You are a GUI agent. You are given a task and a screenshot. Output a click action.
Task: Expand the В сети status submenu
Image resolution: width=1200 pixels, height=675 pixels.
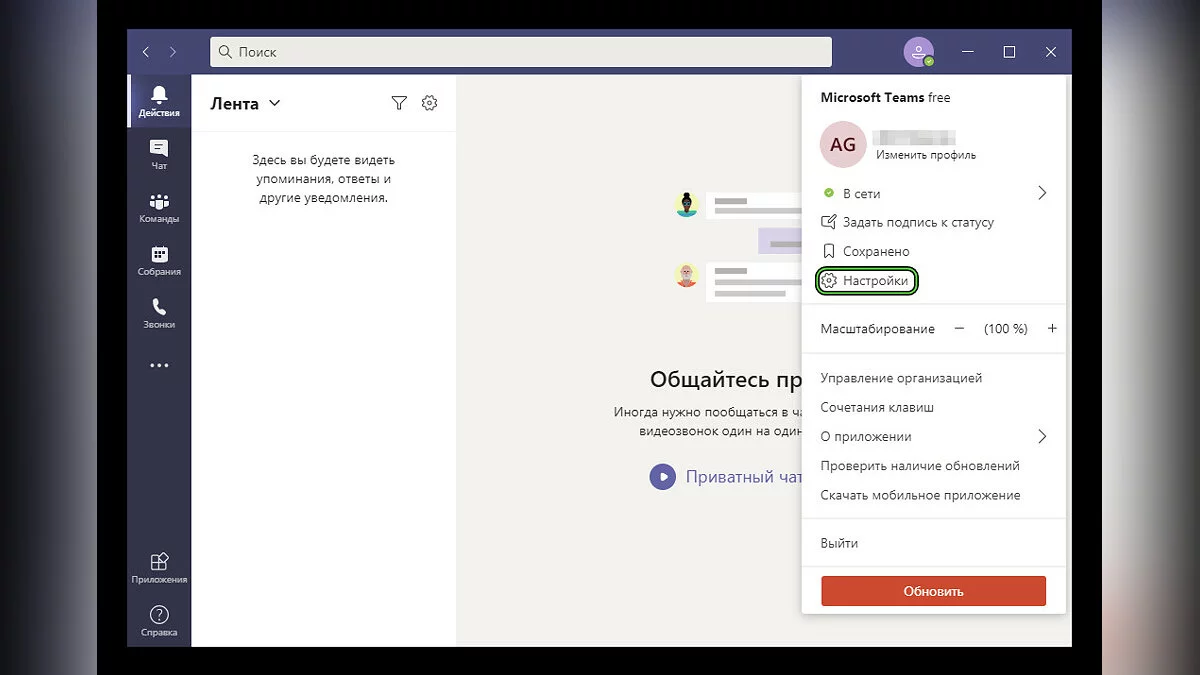1041,193
